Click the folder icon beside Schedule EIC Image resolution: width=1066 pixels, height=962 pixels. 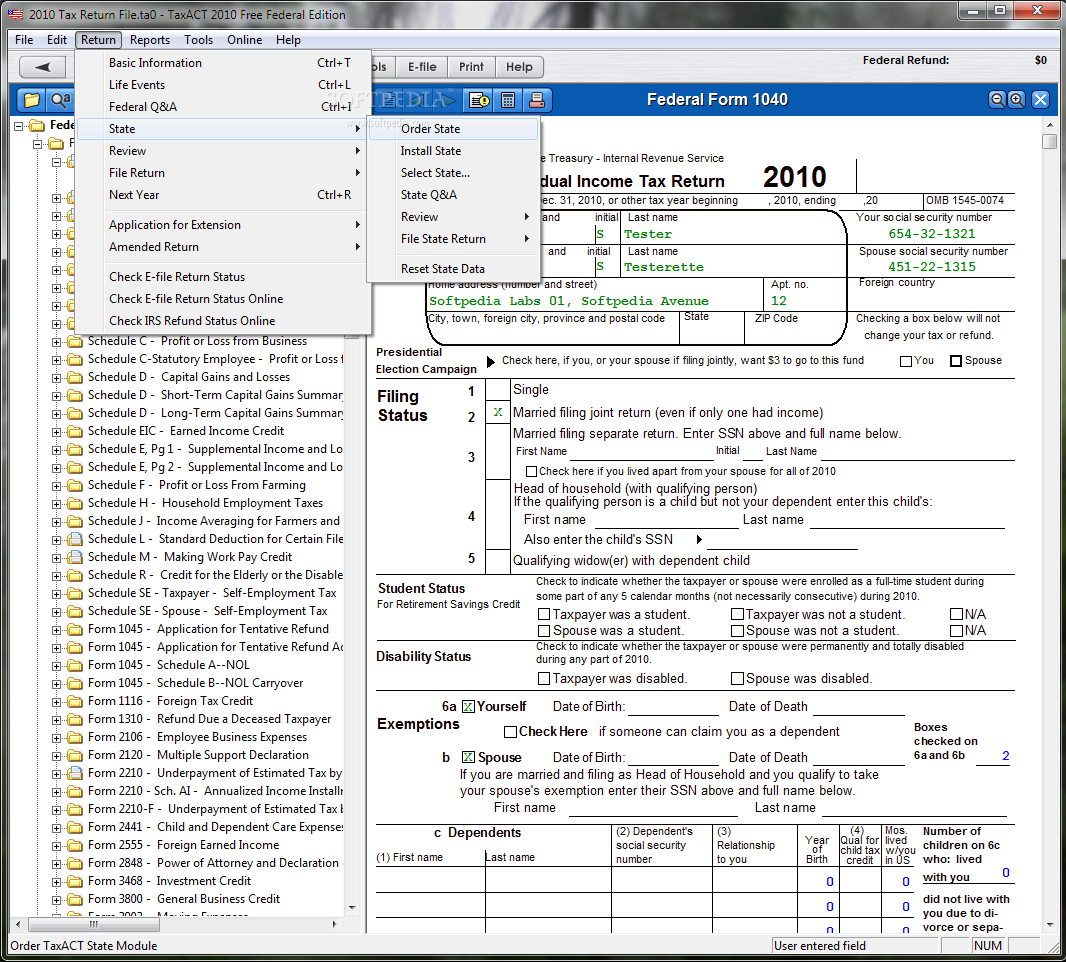(x=75, y=431)
